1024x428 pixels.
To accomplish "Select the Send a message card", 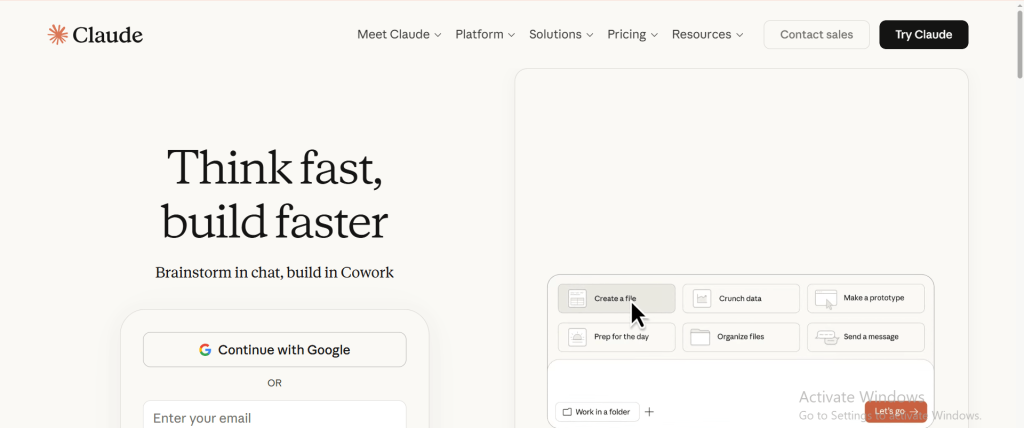I will pyautogui.click(x=865, y=337).
